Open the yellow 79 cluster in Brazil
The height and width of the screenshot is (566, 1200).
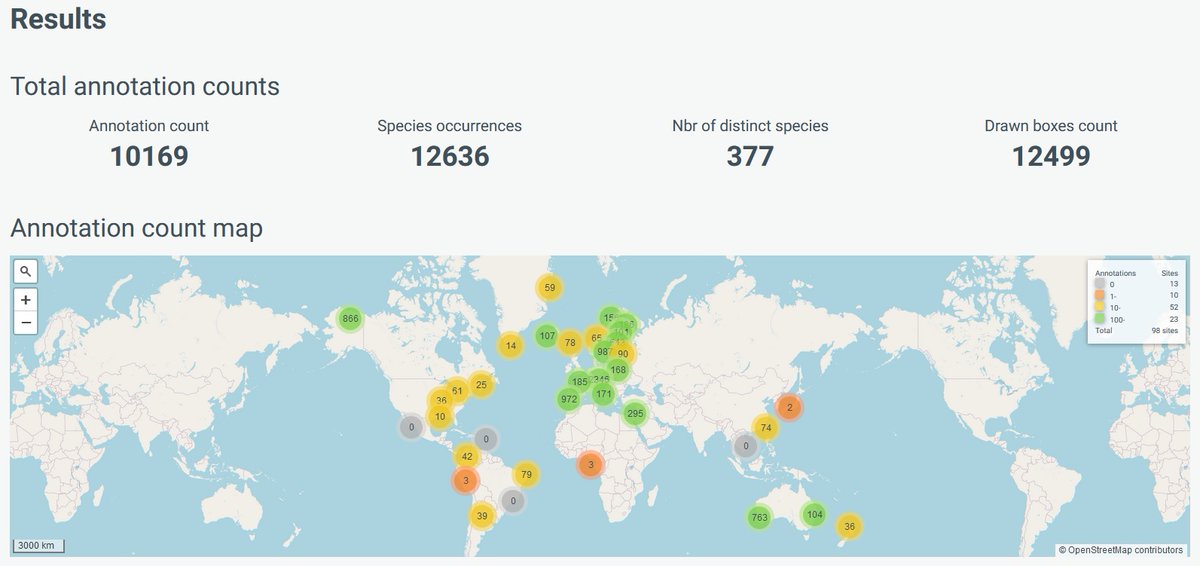(526, 474)
